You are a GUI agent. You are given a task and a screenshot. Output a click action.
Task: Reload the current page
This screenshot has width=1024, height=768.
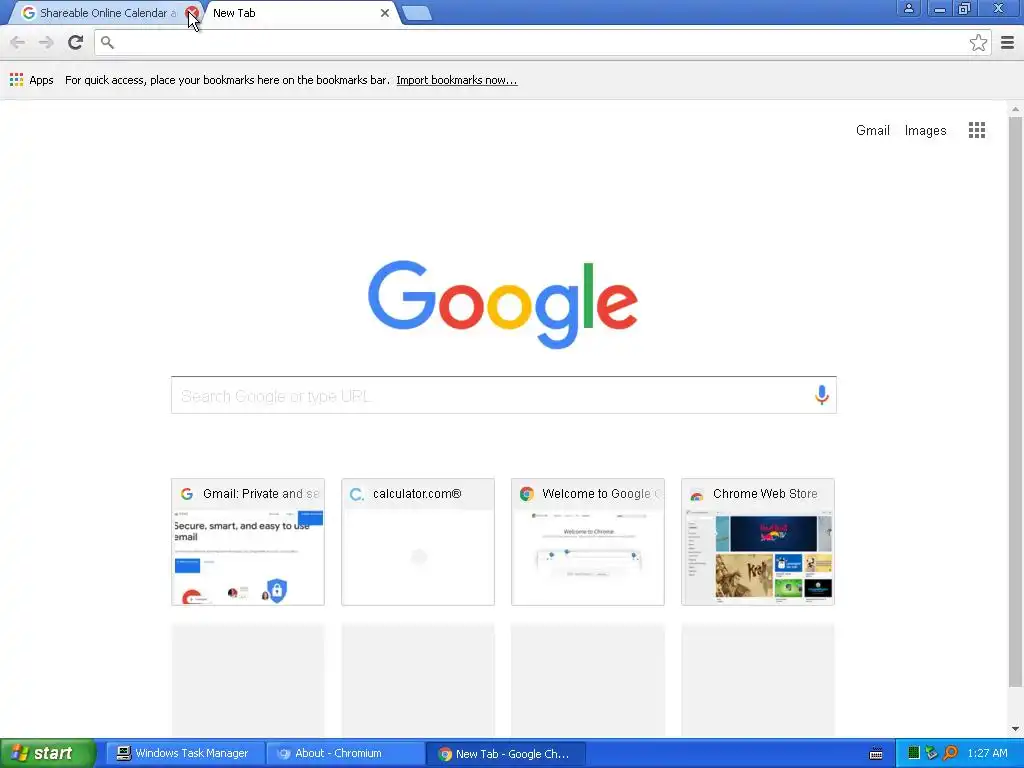[75, 42]
